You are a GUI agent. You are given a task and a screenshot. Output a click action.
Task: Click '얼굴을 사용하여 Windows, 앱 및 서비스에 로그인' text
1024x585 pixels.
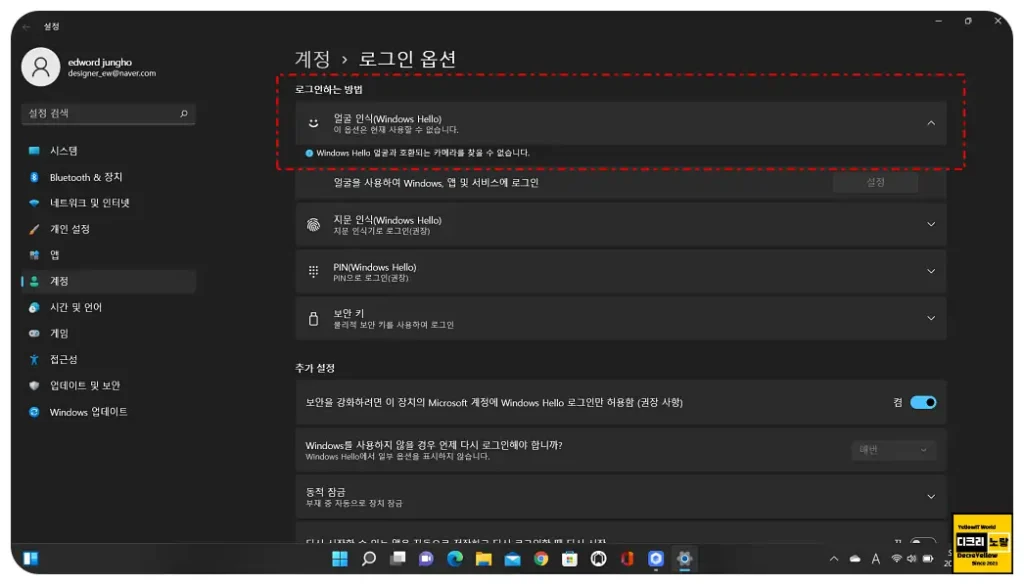click(x=436, y=183)
